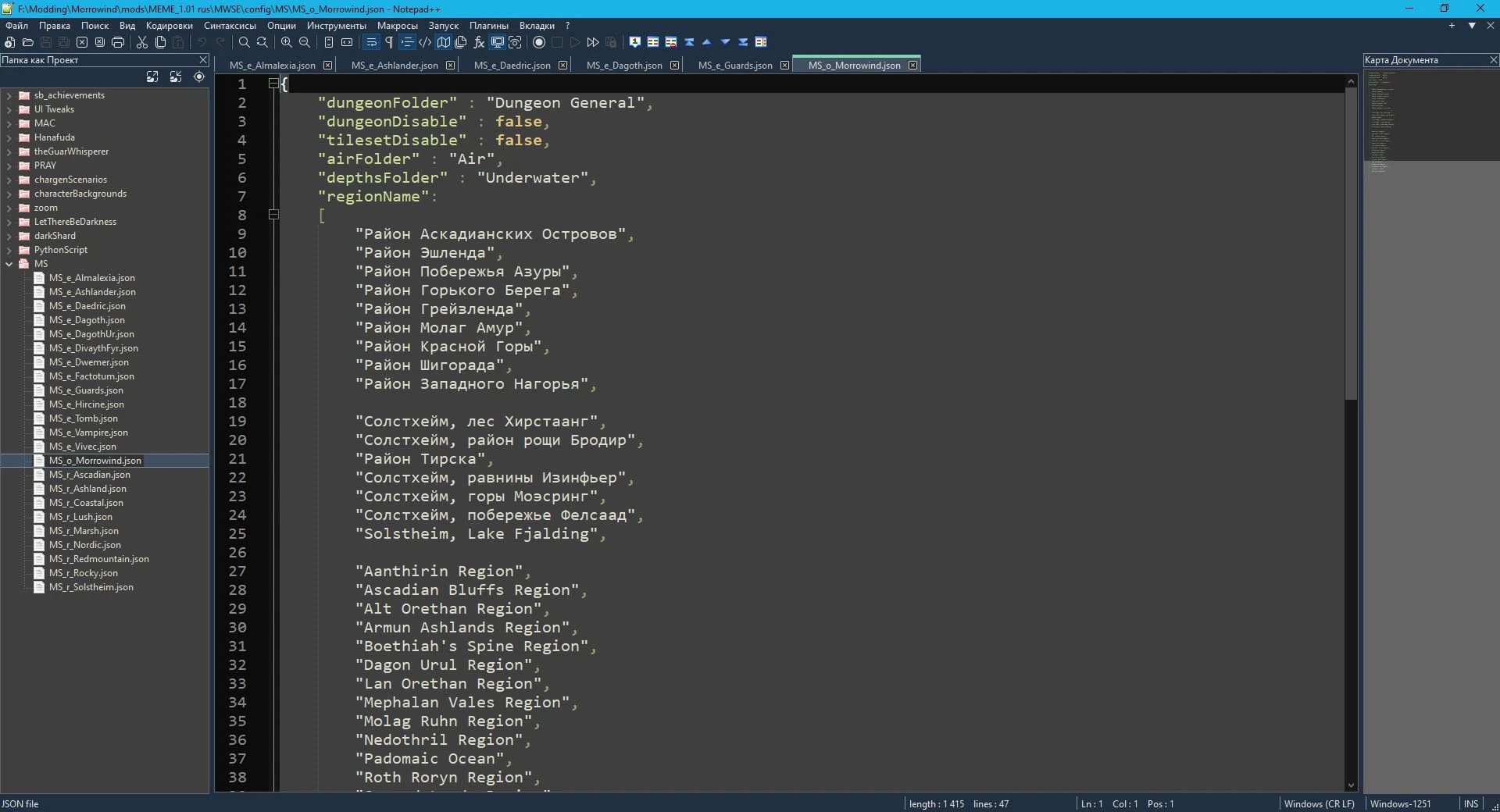
Task: Select MS_e_Vivec.json in the file tree
Action: (82, 447)
